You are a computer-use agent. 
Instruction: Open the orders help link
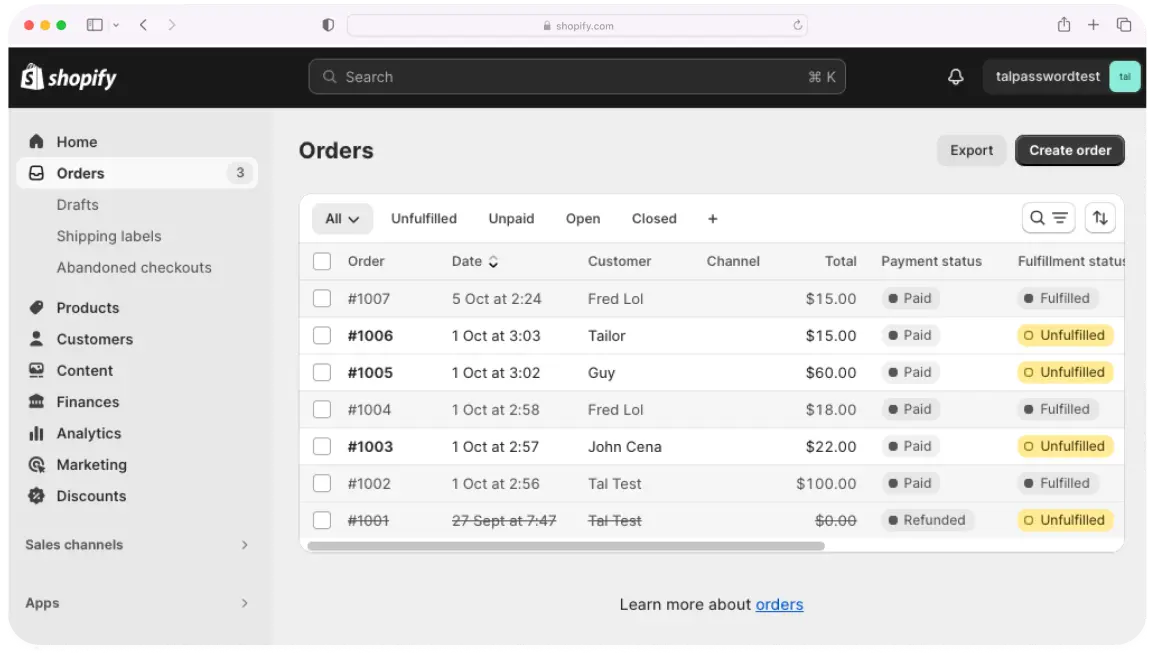pos(779,604)
